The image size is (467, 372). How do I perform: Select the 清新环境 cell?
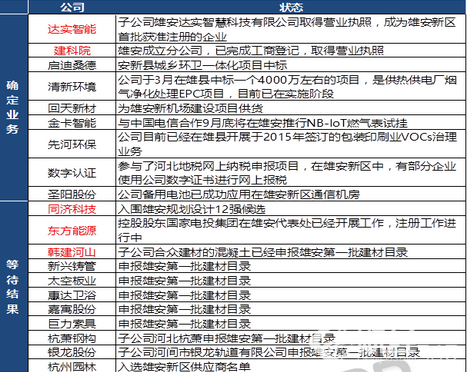click(x=72, y=86)
